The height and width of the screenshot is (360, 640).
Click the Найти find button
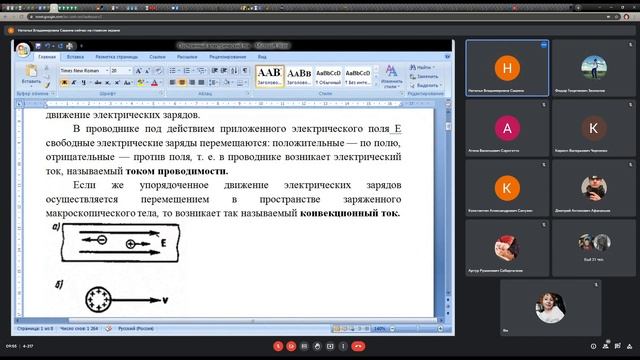click(423, 67)
